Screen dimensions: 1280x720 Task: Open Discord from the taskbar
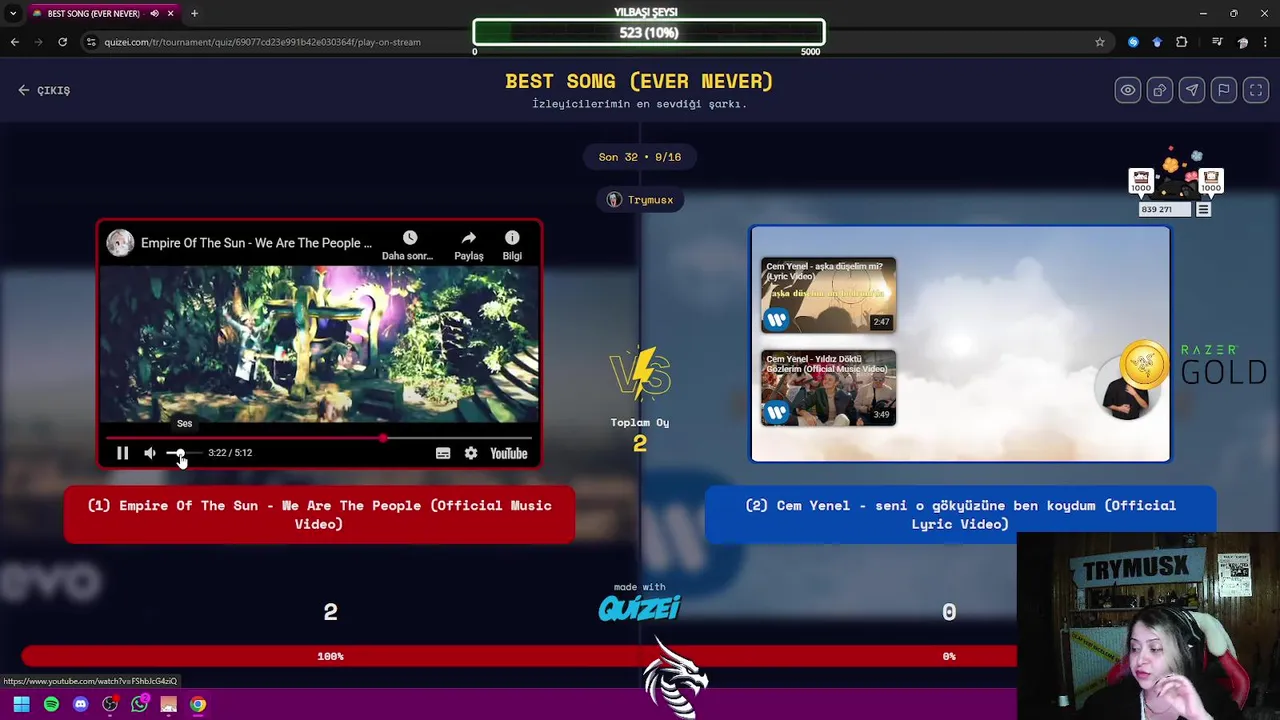pyautogui.click(x=81, y=704)
